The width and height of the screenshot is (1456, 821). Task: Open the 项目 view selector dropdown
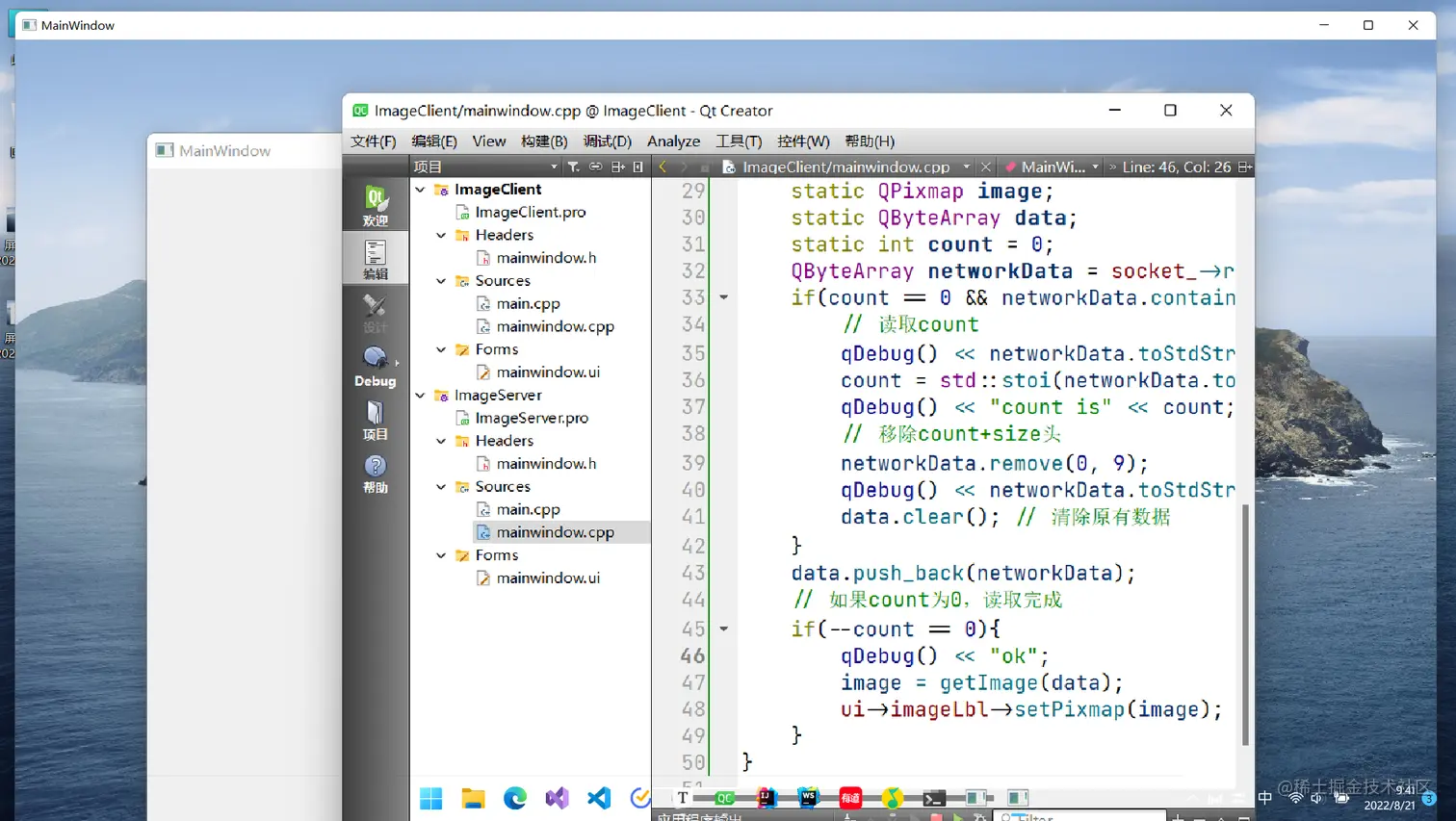pos(485,167)
